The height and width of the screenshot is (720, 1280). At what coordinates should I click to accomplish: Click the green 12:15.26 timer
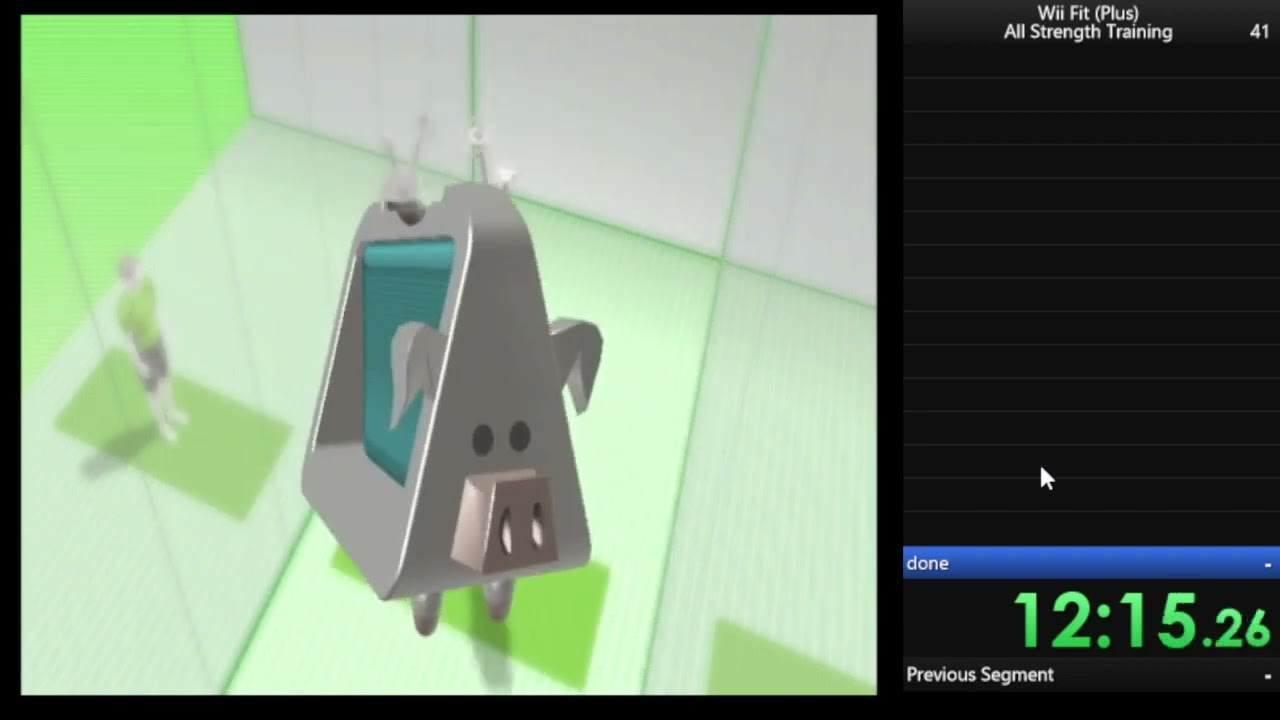point(1142,620)
